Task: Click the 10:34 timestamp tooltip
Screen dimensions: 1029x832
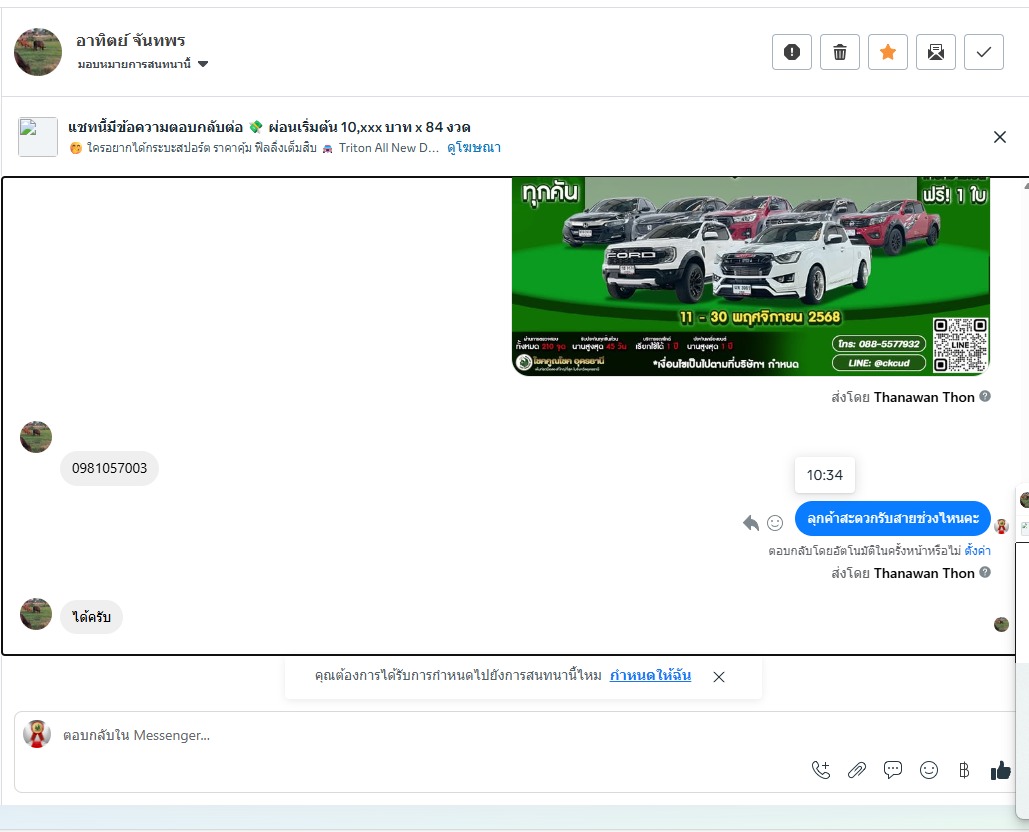Action: pos(824,475)
